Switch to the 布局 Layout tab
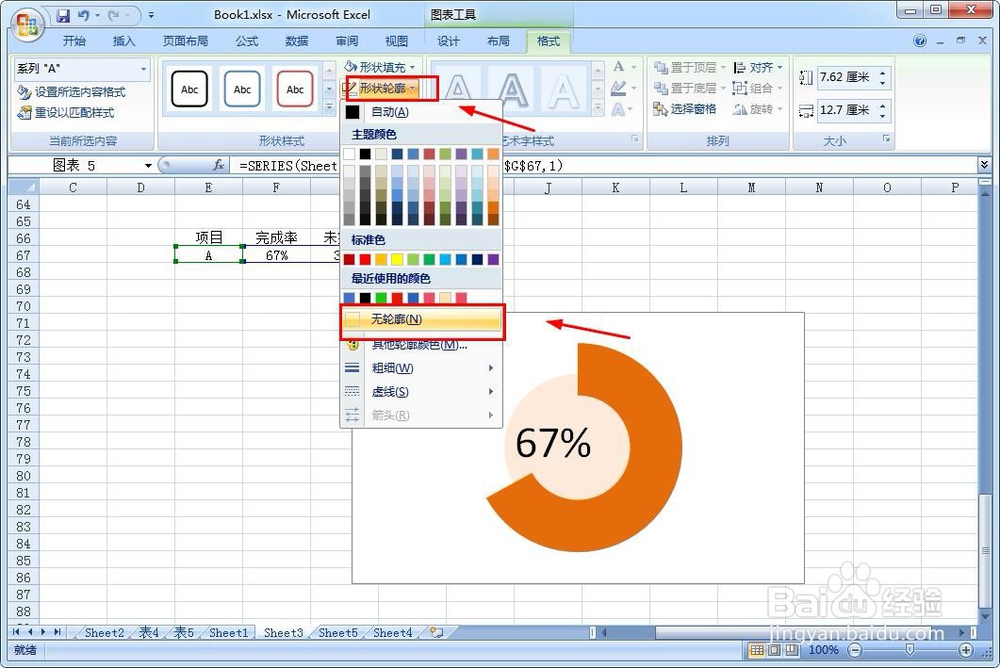 tap(498, 41)
